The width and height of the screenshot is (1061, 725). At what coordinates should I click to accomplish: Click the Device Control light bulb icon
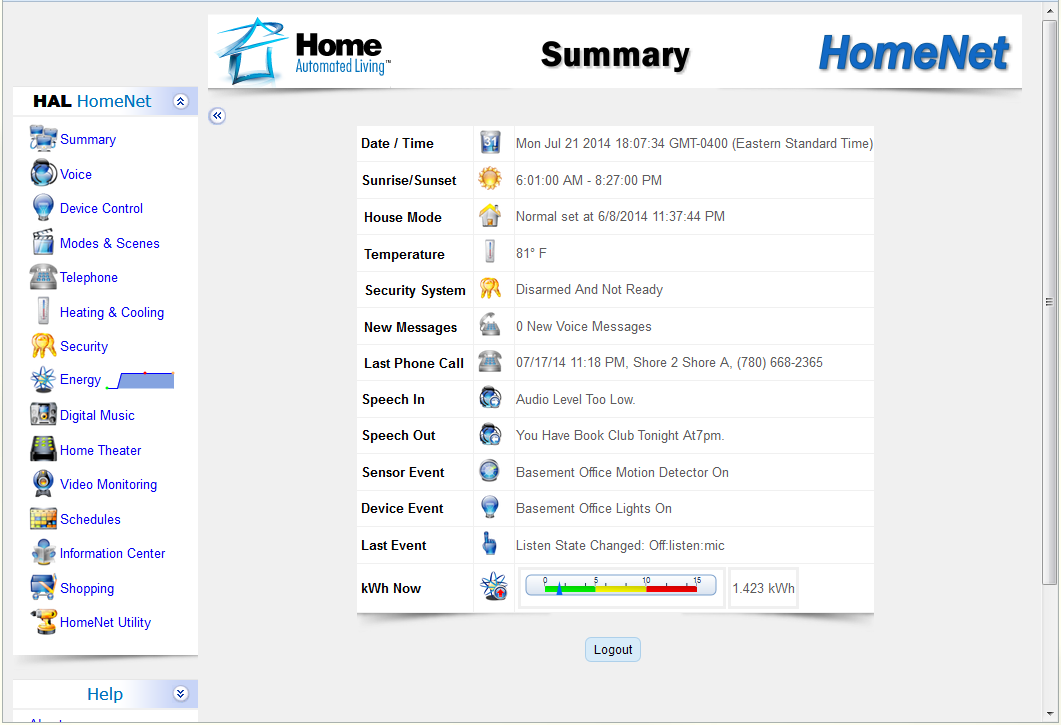pos(43,207)
